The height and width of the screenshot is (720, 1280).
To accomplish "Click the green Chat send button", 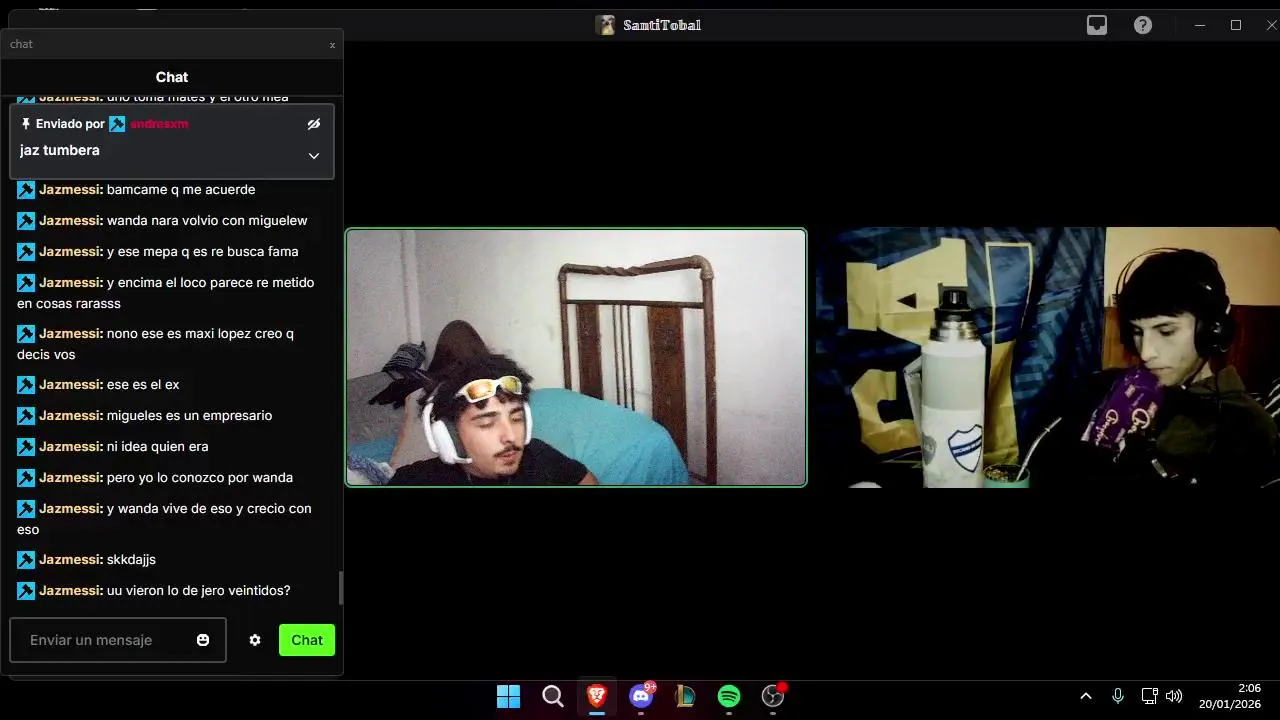I will 307,640.
